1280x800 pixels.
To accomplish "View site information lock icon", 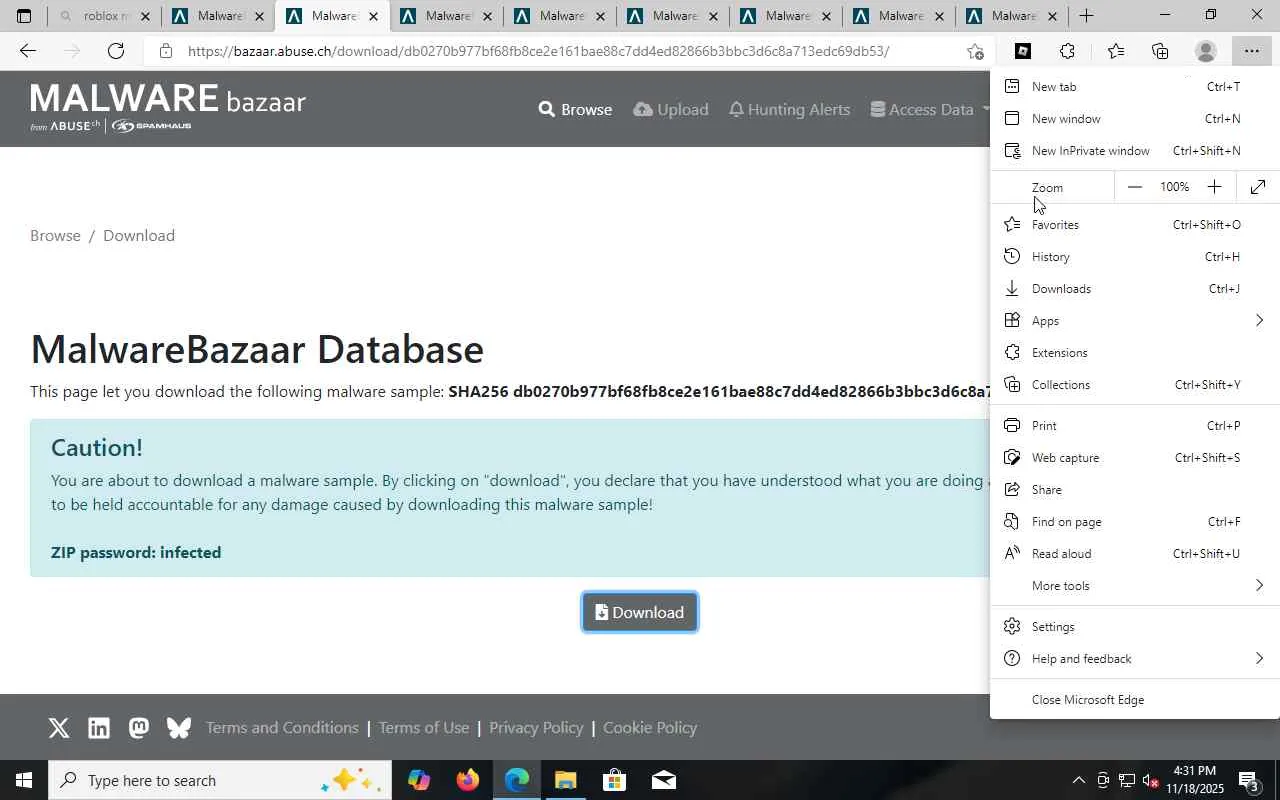I will pos(166,51).
